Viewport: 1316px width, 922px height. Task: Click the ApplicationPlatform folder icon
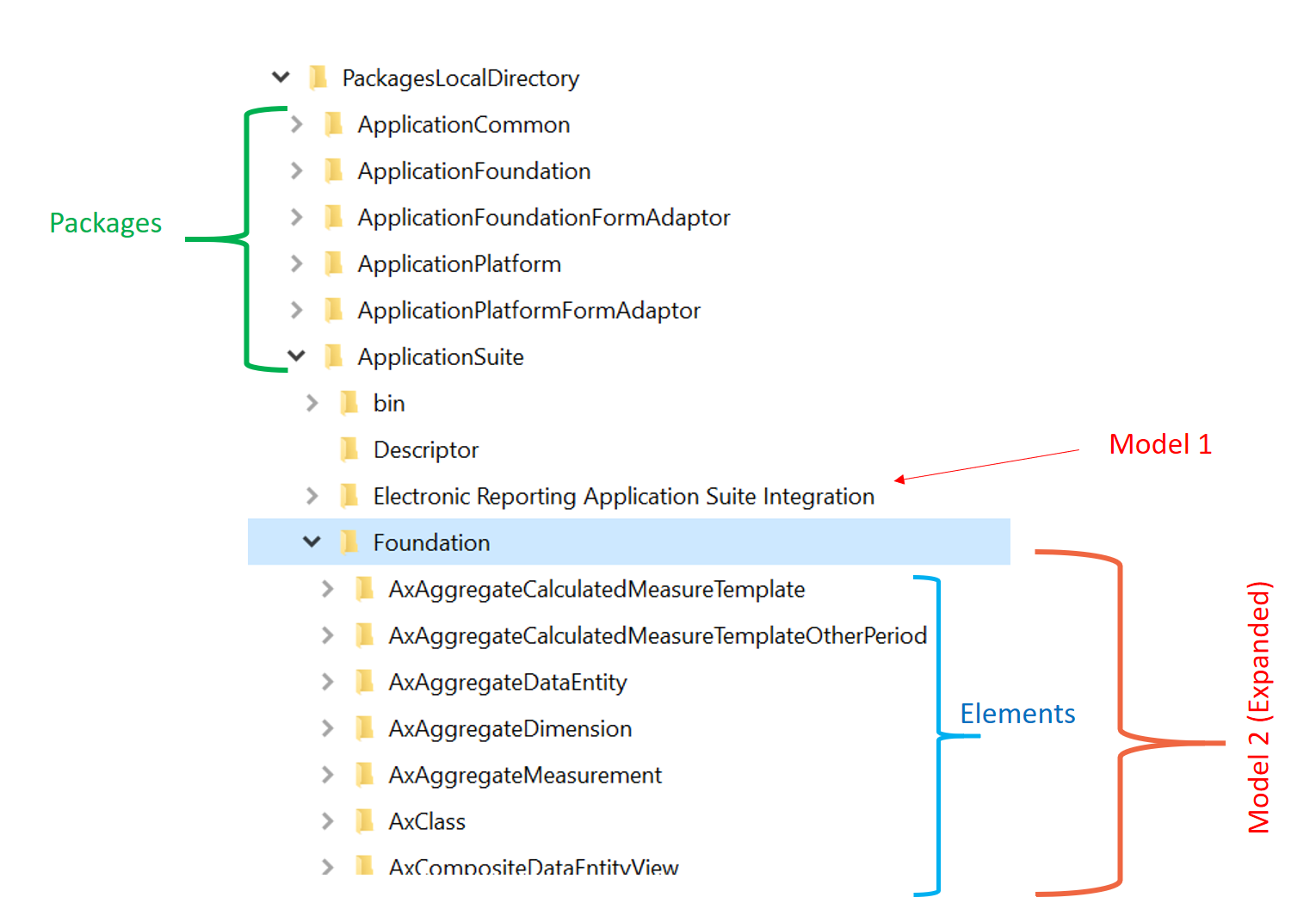[334, 263]
